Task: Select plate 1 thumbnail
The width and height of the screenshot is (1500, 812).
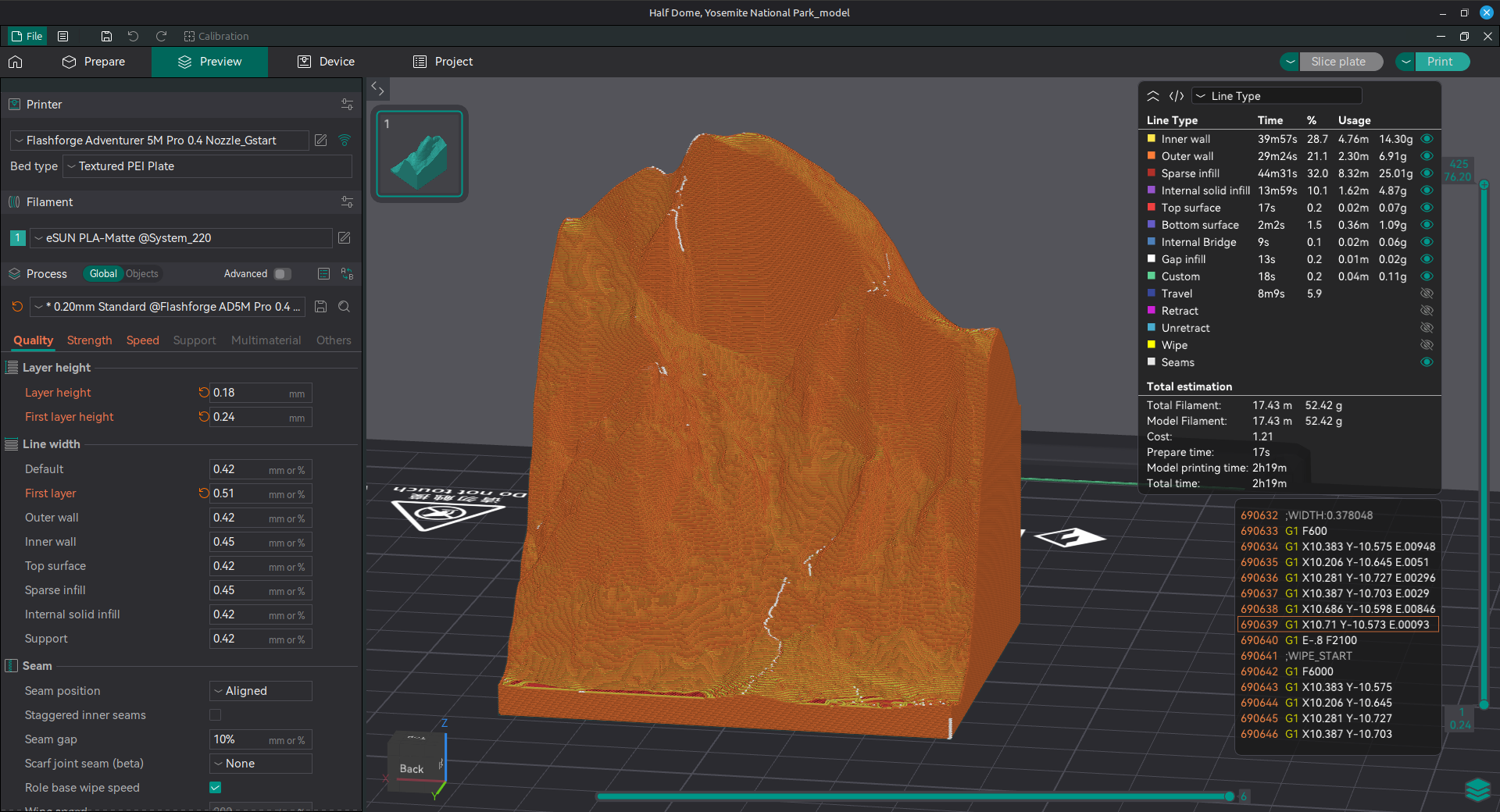Action: click(x=420, y=154)
